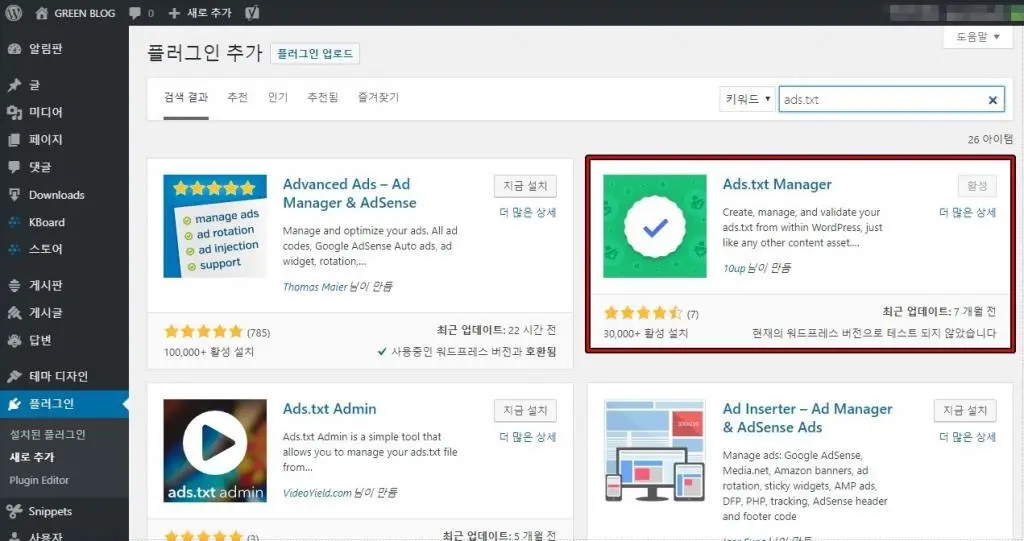Click the pages icon beside 페이지
1024x541 pixels.
click(14, 140)
